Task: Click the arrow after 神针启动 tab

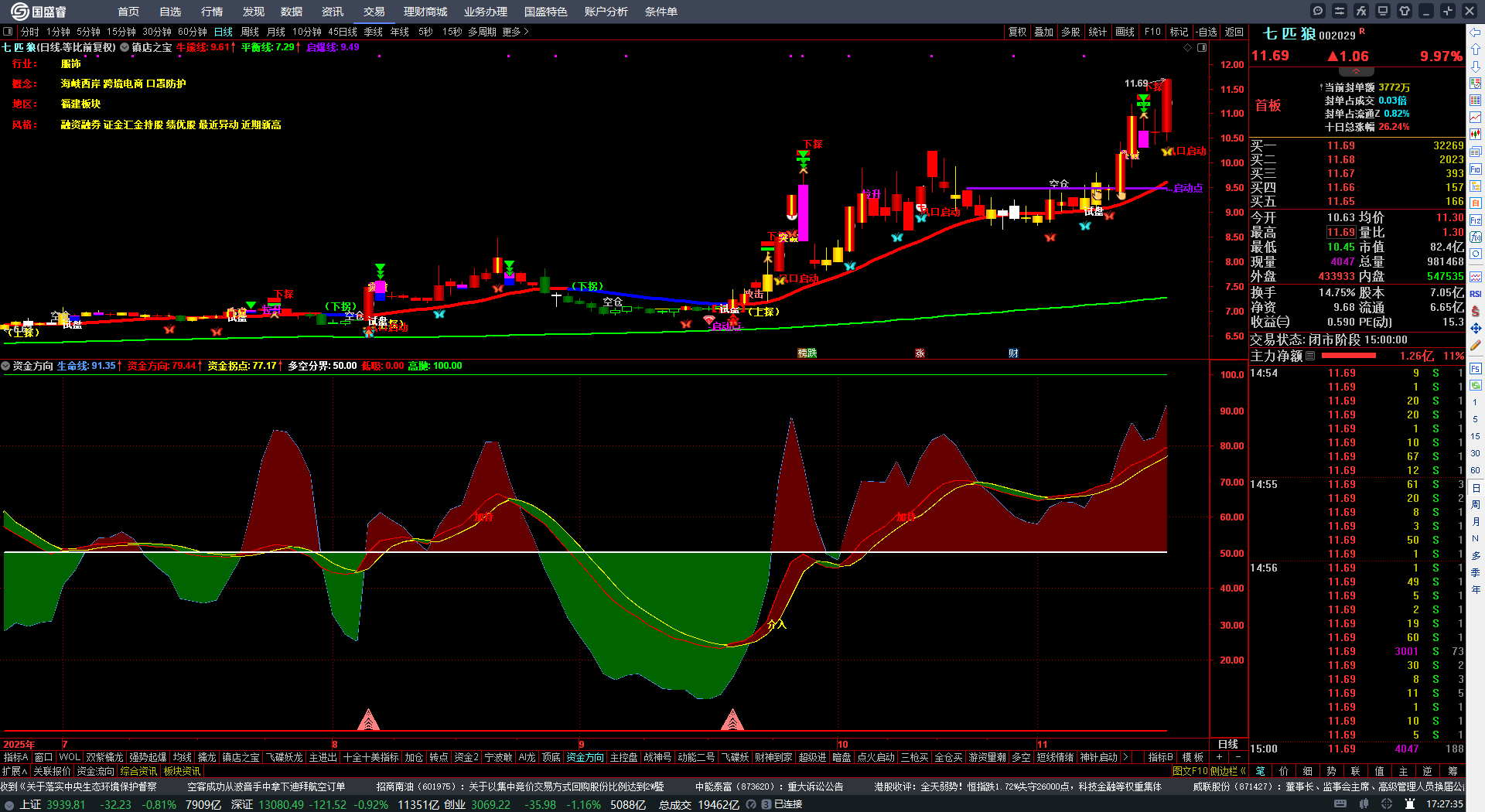Action: [1125, 757]
